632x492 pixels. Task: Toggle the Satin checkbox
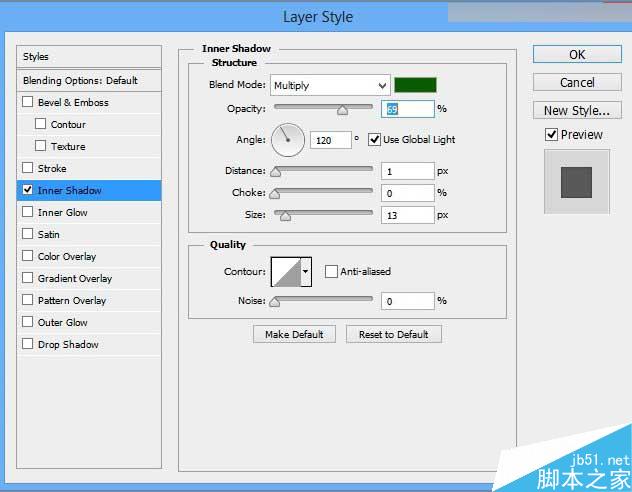27,234
